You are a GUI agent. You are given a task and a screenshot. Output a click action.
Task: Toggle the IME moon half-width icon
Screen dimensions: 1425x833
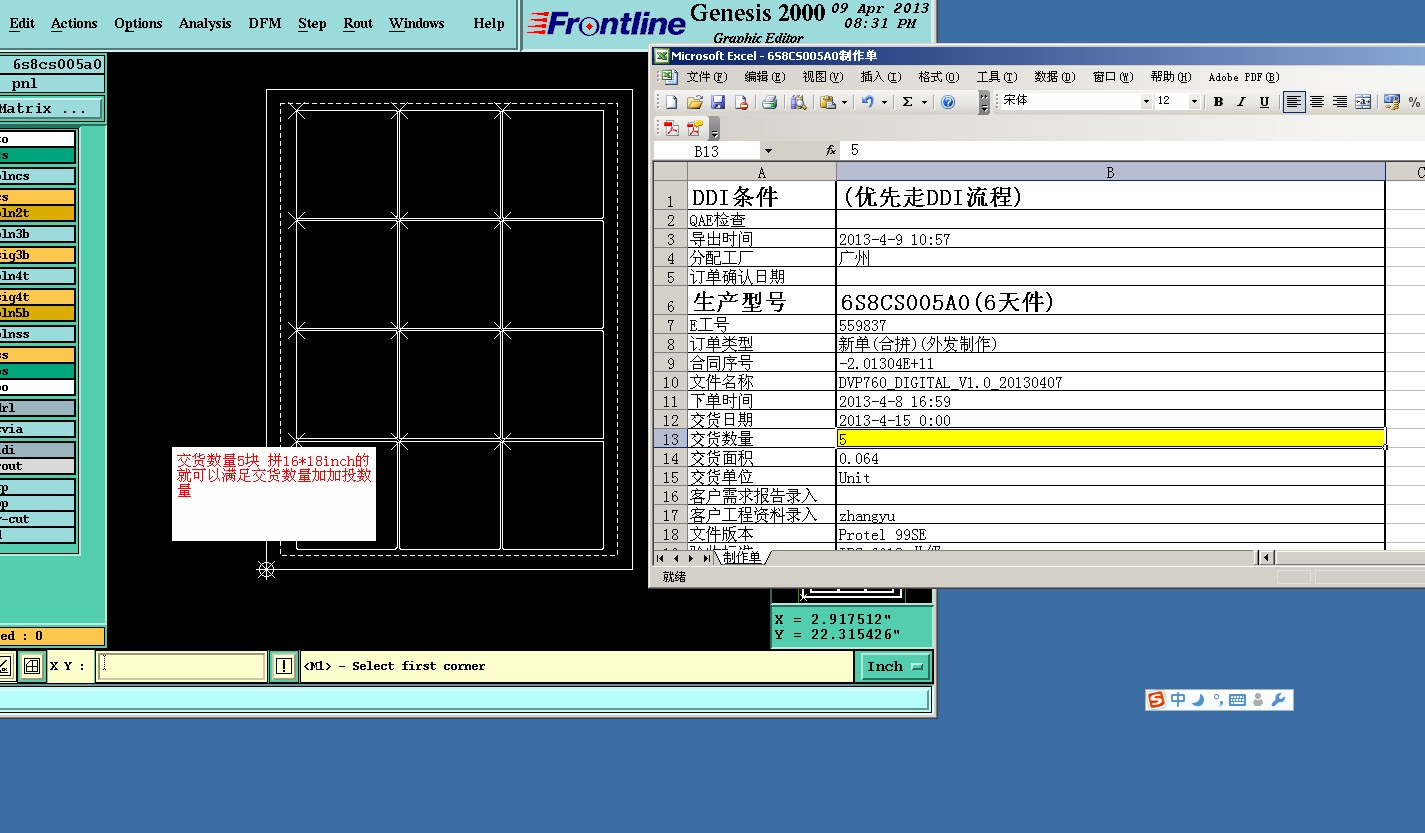(1198, 700)
